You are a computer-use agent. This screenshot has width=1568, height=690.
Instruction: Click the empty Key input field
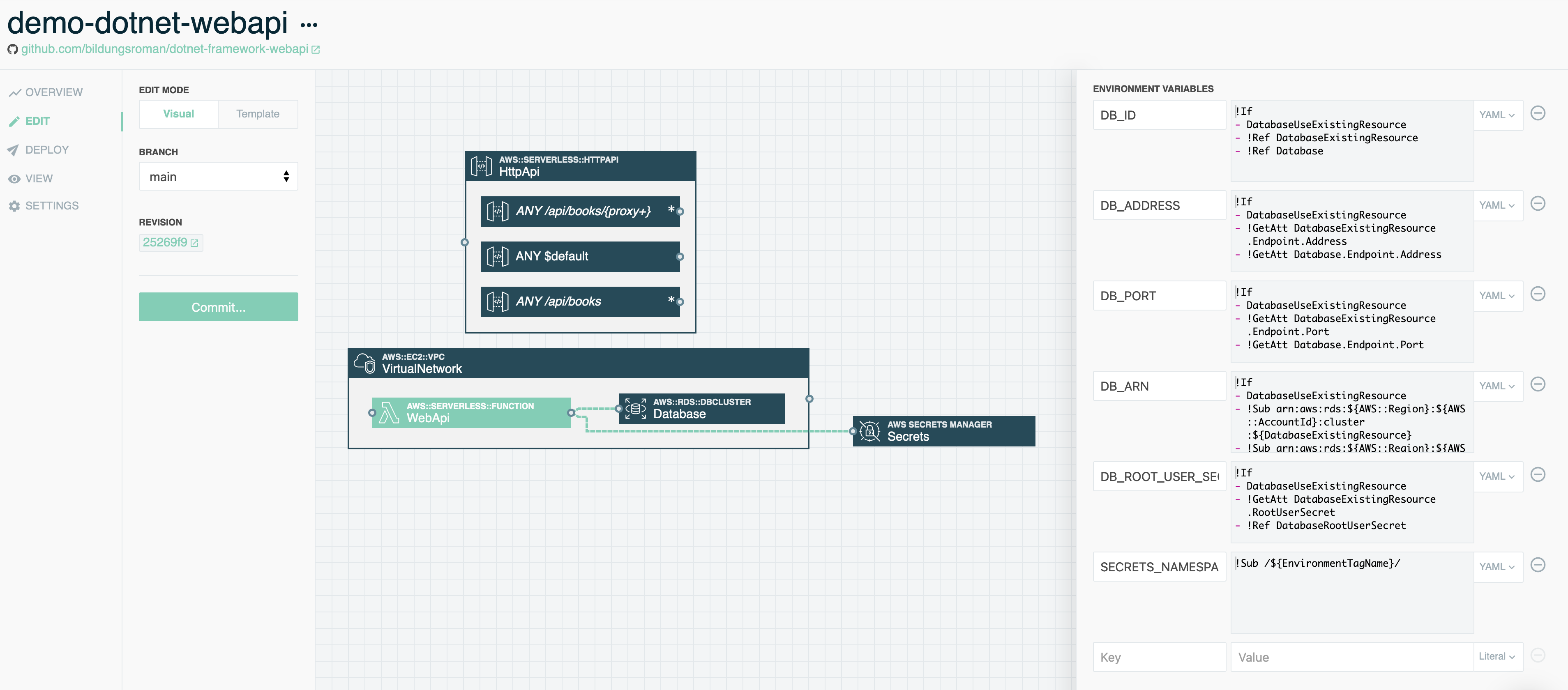[1159, 657]
